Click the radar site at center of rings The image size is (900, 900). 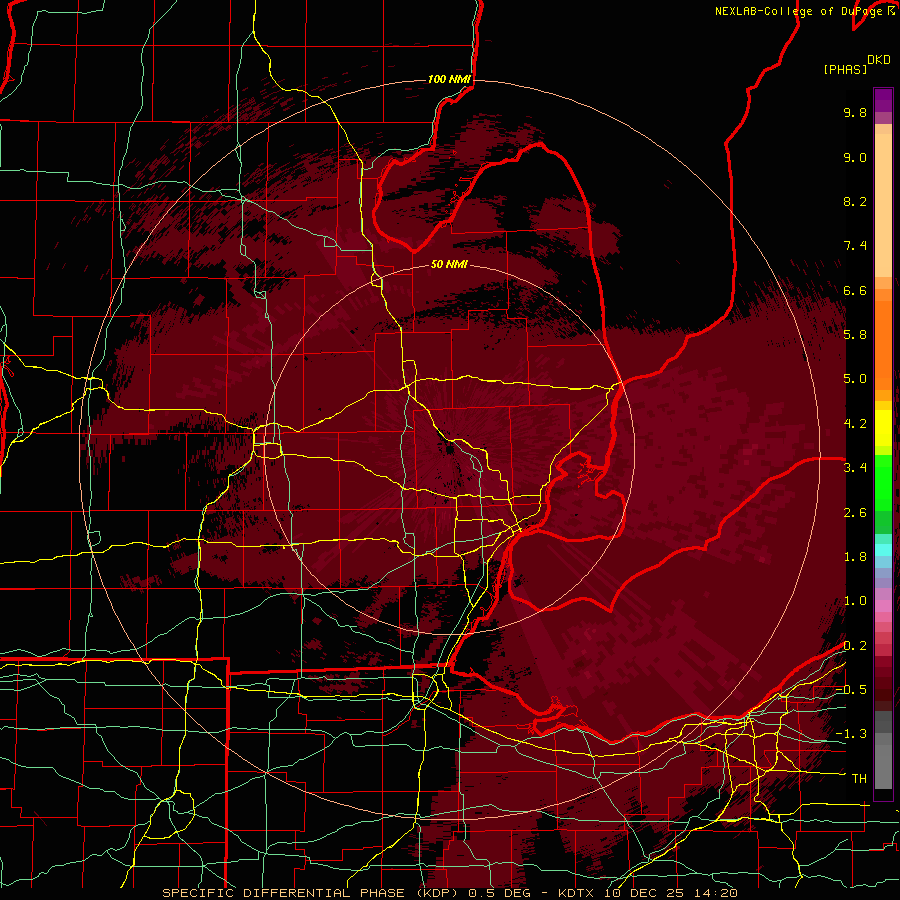(449, 449)
